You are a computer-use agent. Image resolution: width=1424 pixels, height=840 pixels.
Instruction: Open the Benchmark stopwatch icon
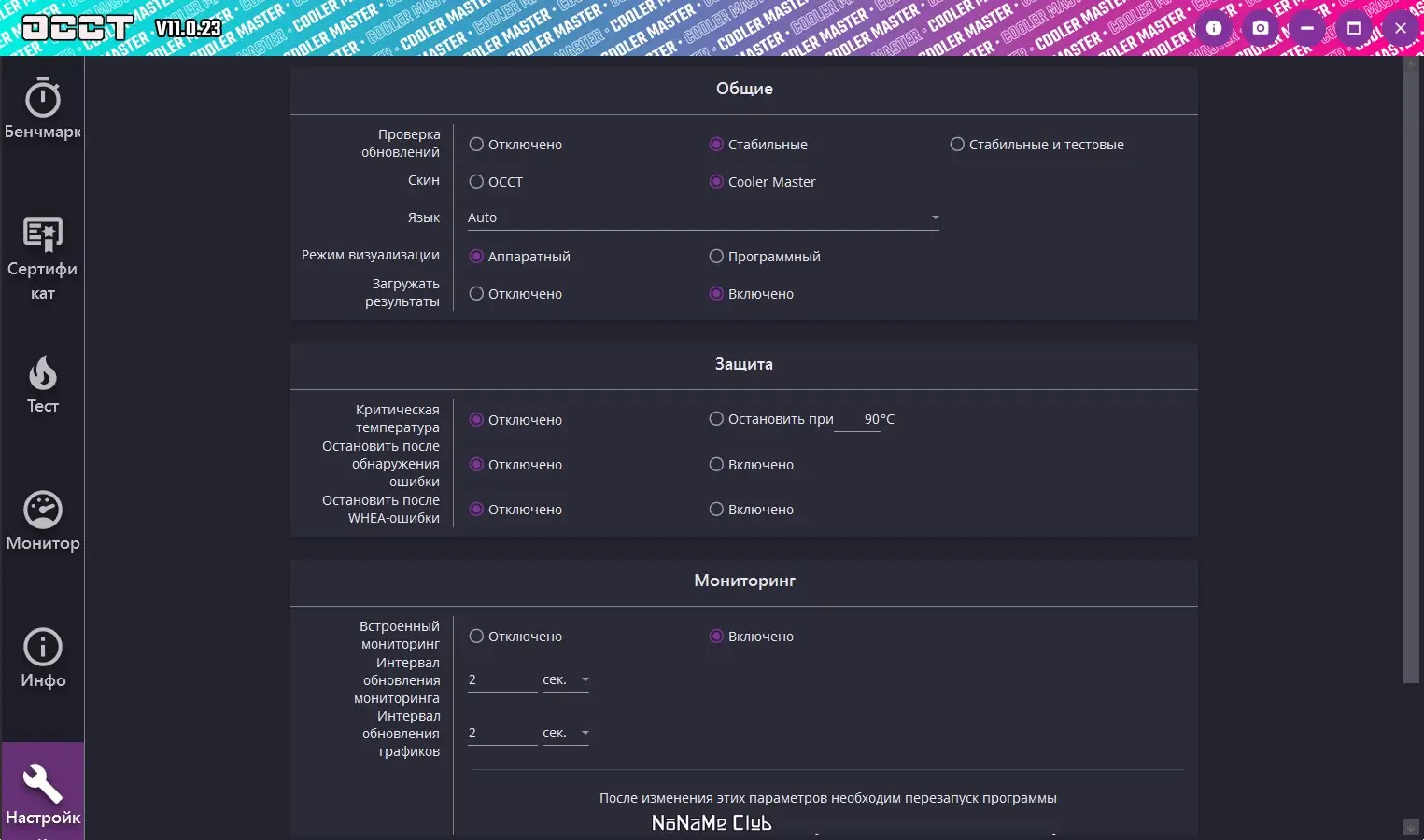pyautogui.click(x=43, y=99)
